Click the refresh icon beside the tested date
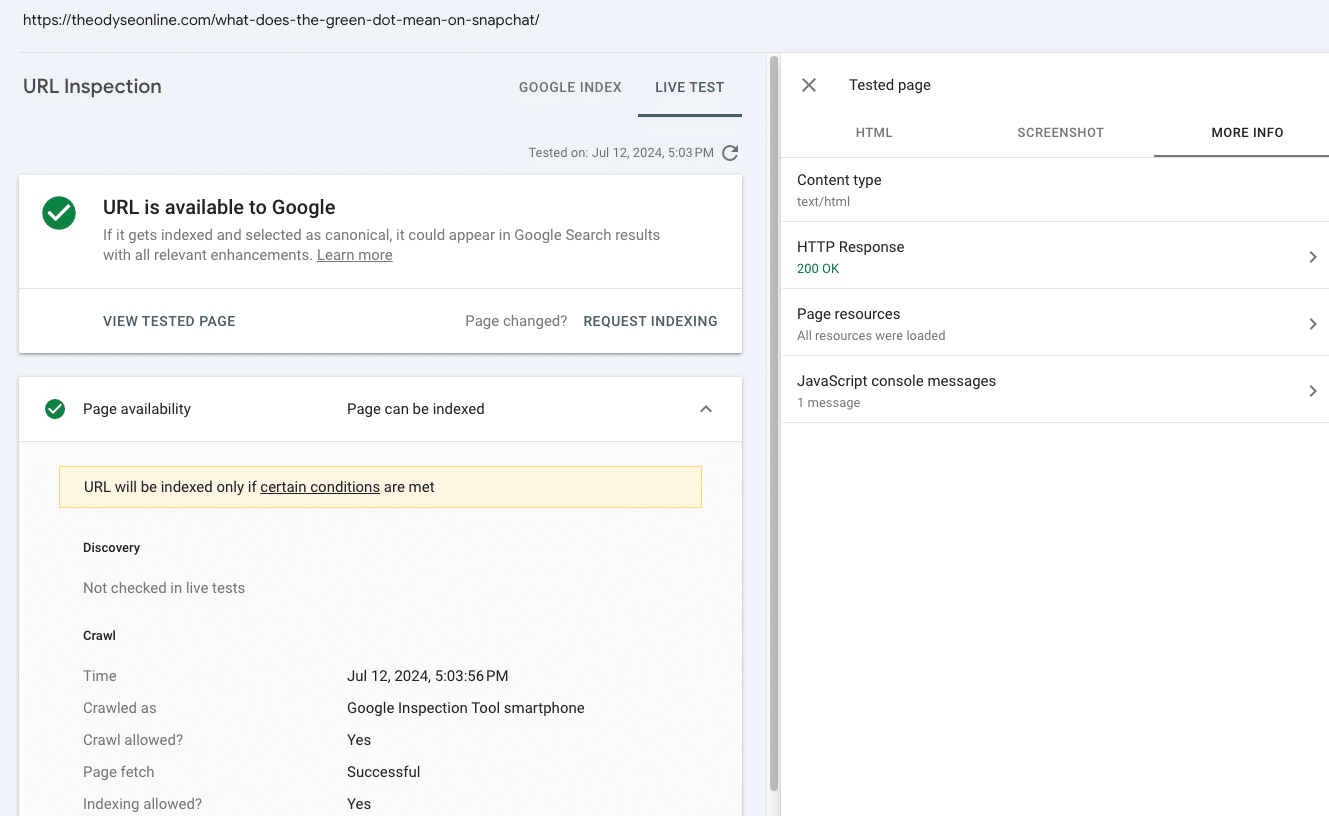The height and width of the screenshot is (816, 1329). coord(730,153)
